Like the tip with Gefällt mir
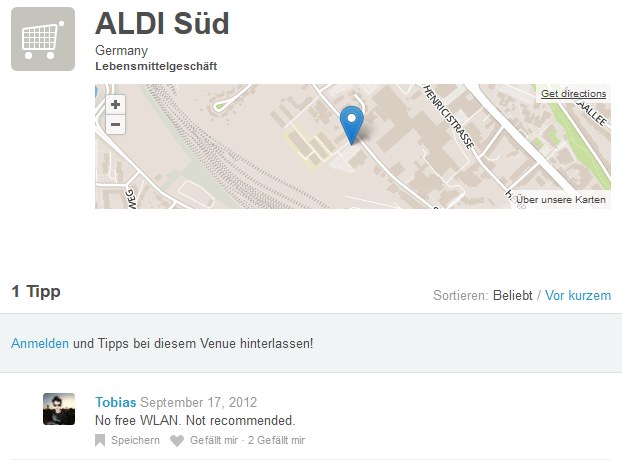The height and width of the screenshot is (461, 622). click(214, 440)
